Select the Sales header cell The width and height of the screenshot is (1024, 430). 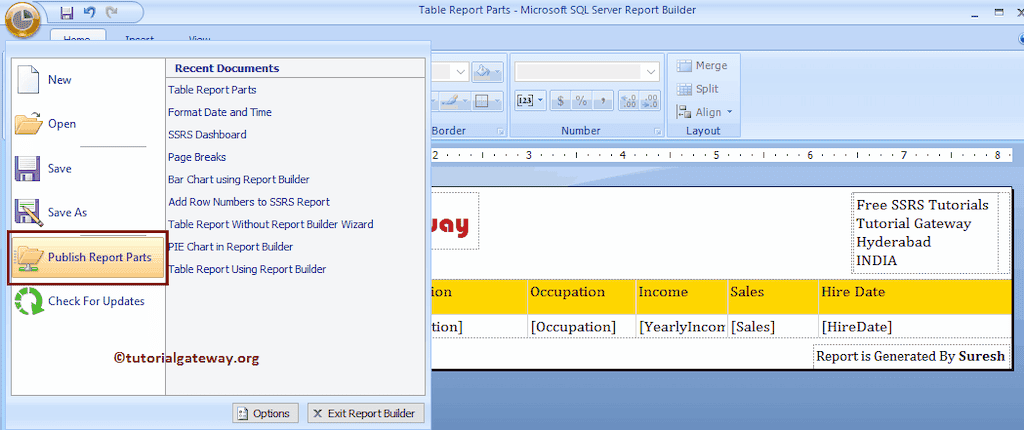[x=773, y=297]
